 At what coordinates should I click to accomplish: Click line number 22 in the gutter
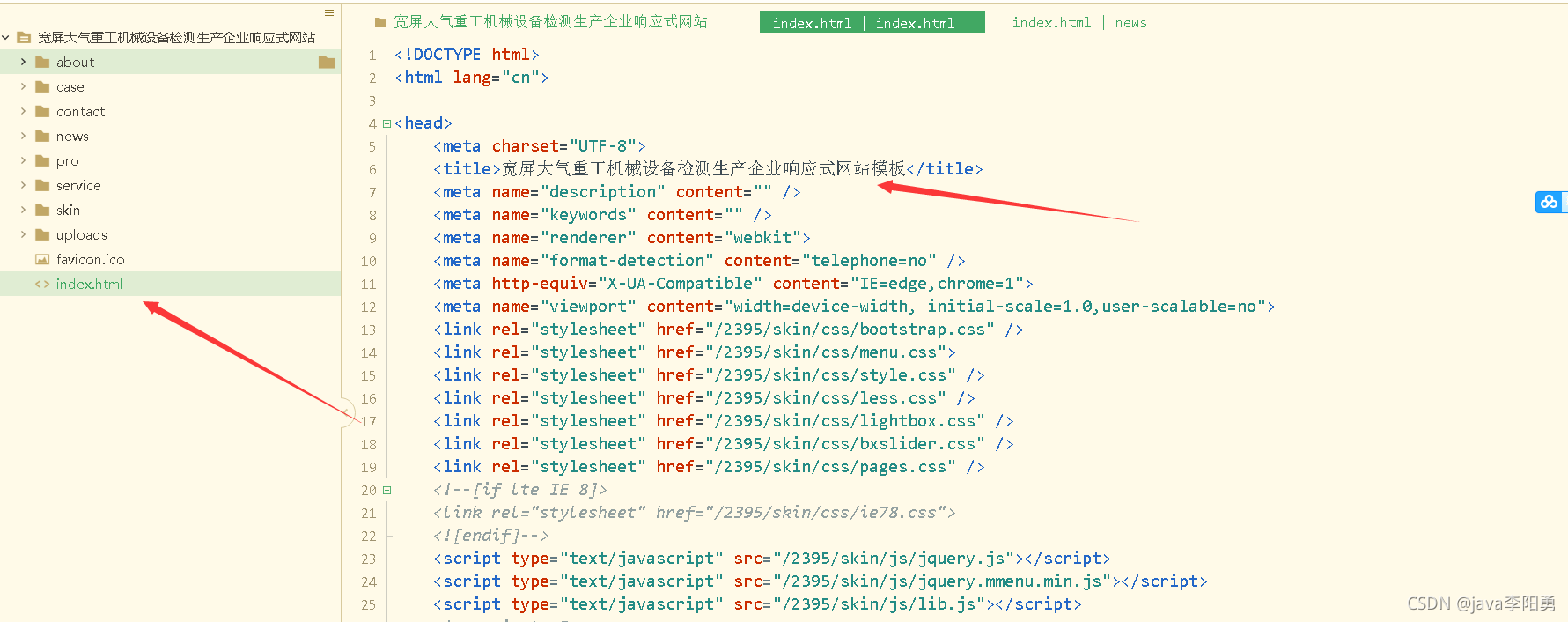pyautogui.click(x=368, y=537)
